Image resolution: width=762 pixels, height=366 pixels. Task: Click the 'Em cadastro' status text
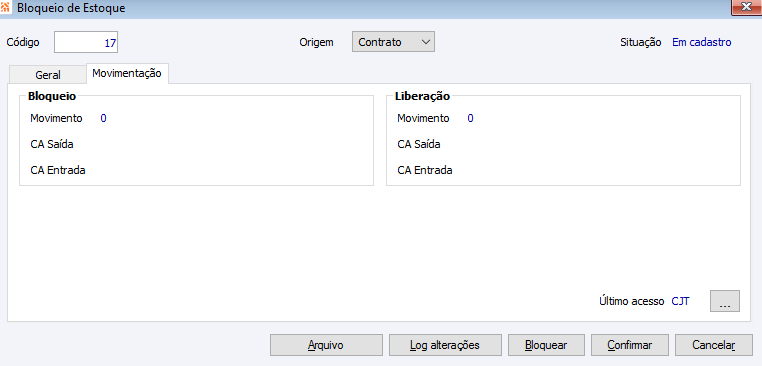pyautogui.click(x=701, y=42)
